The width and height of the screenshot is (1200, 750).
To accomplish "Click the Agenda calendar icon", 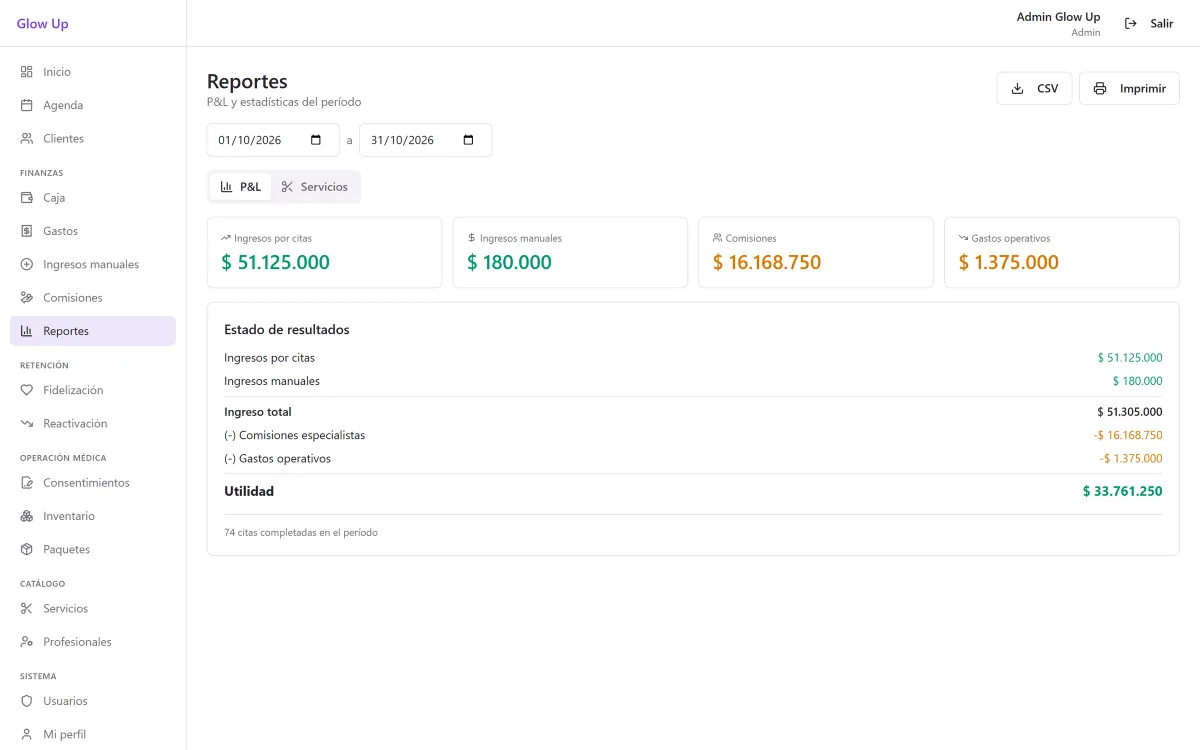I will pos(27,105).
